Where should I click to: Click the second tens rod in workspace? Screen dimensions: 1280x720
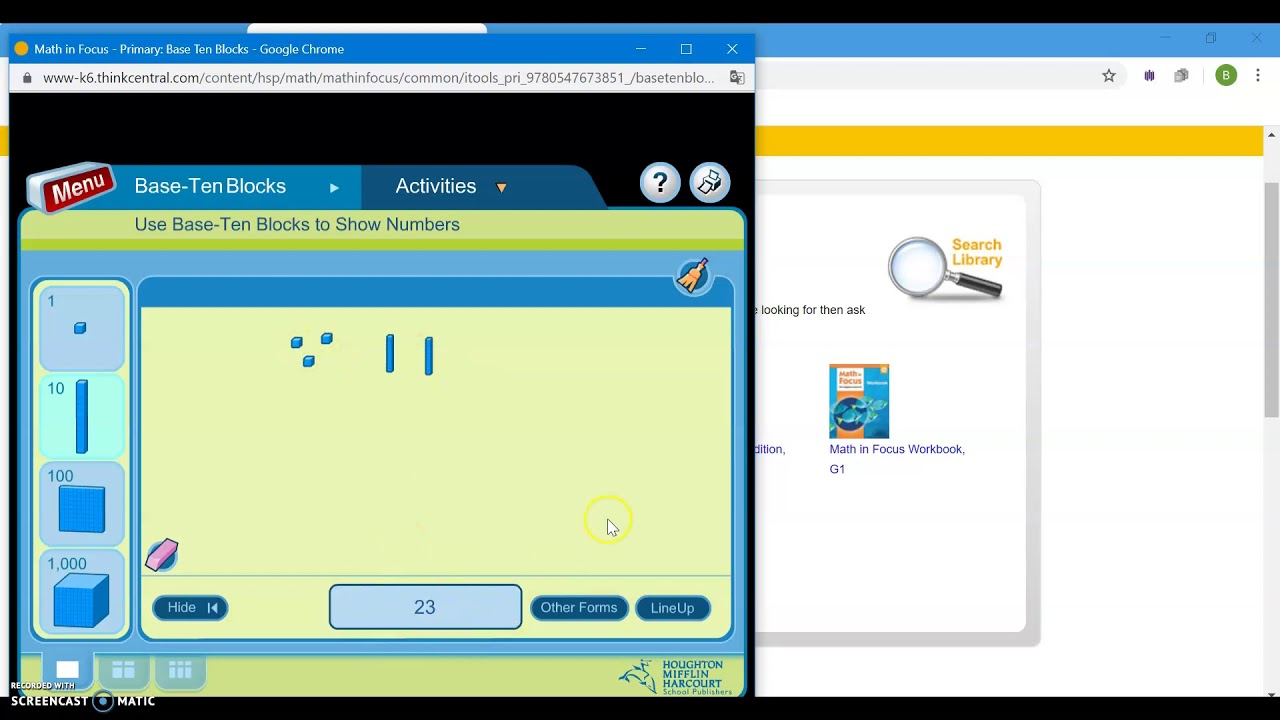429,356
